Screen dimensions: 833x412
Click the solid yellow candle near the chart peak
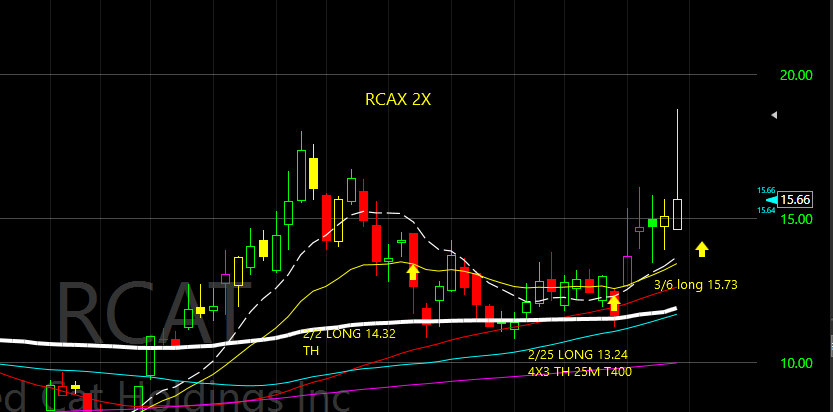point(313,173)
